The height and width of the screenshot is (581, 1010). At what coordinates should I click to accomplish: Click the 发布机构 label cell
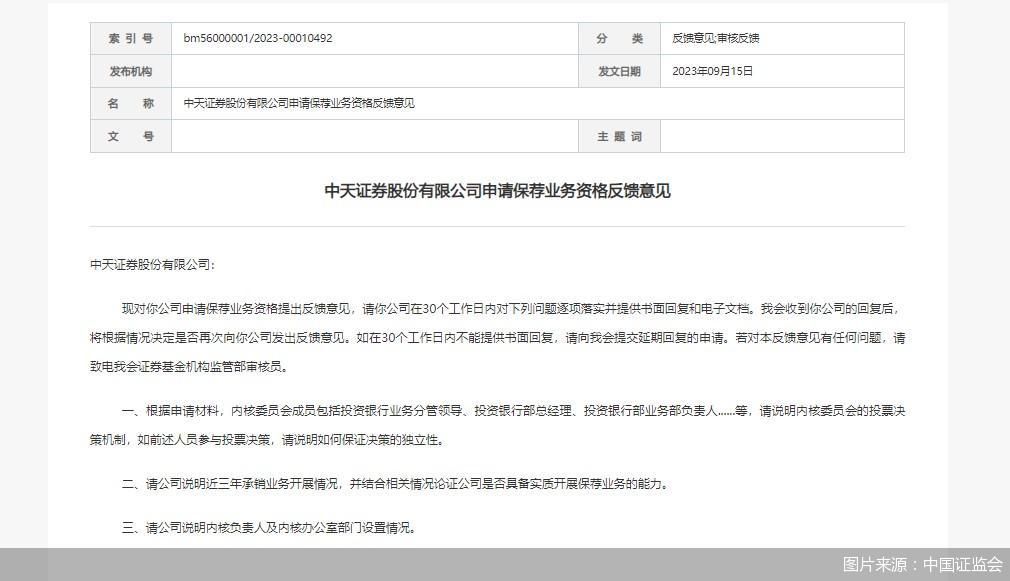(x=131, y=70)
